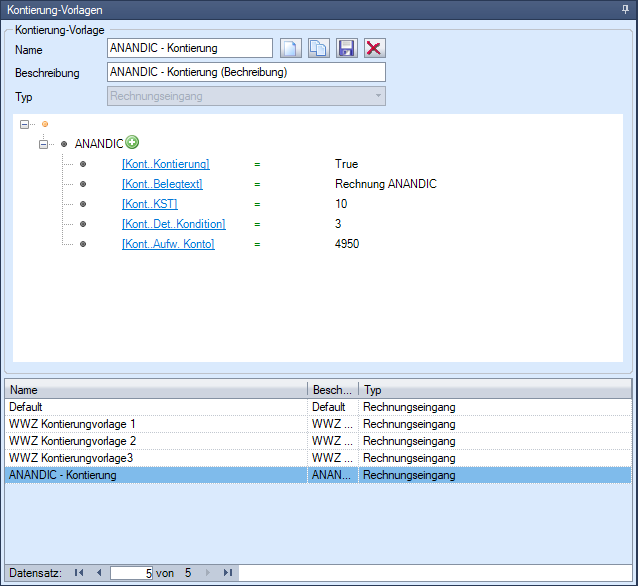638x586 pixels.
Task: Click the [Kont..Aufw. Konto] link
Action: 167,244
